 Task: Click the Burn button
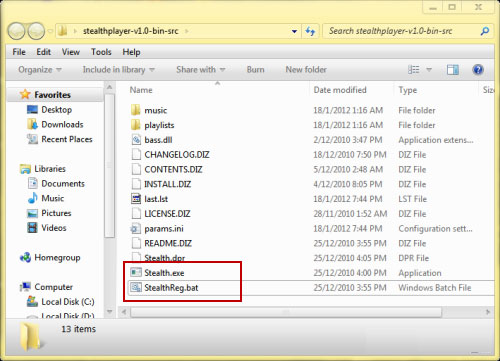pos(255,70)
